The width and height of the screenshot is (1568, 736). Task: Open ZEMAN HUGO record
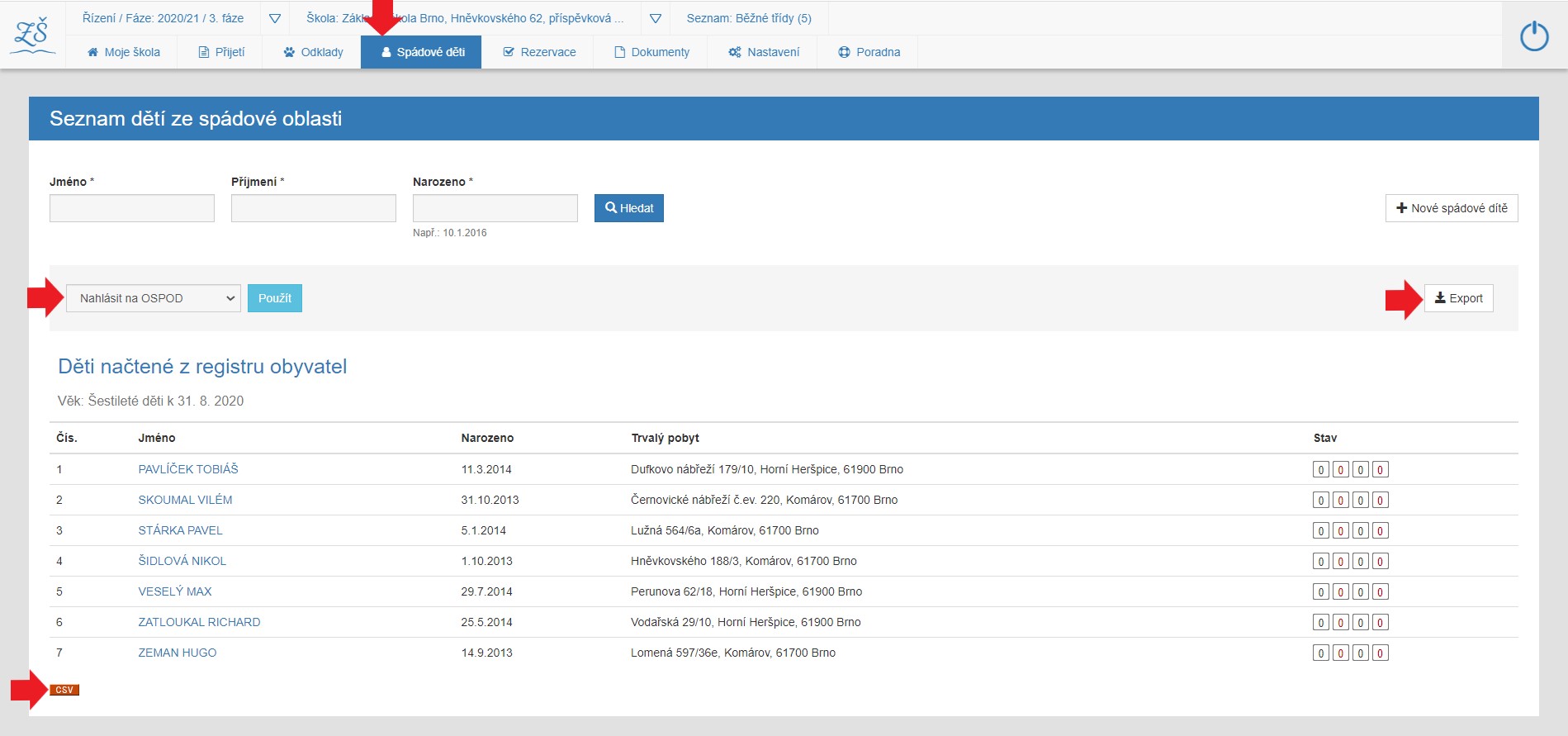[178, 653]
